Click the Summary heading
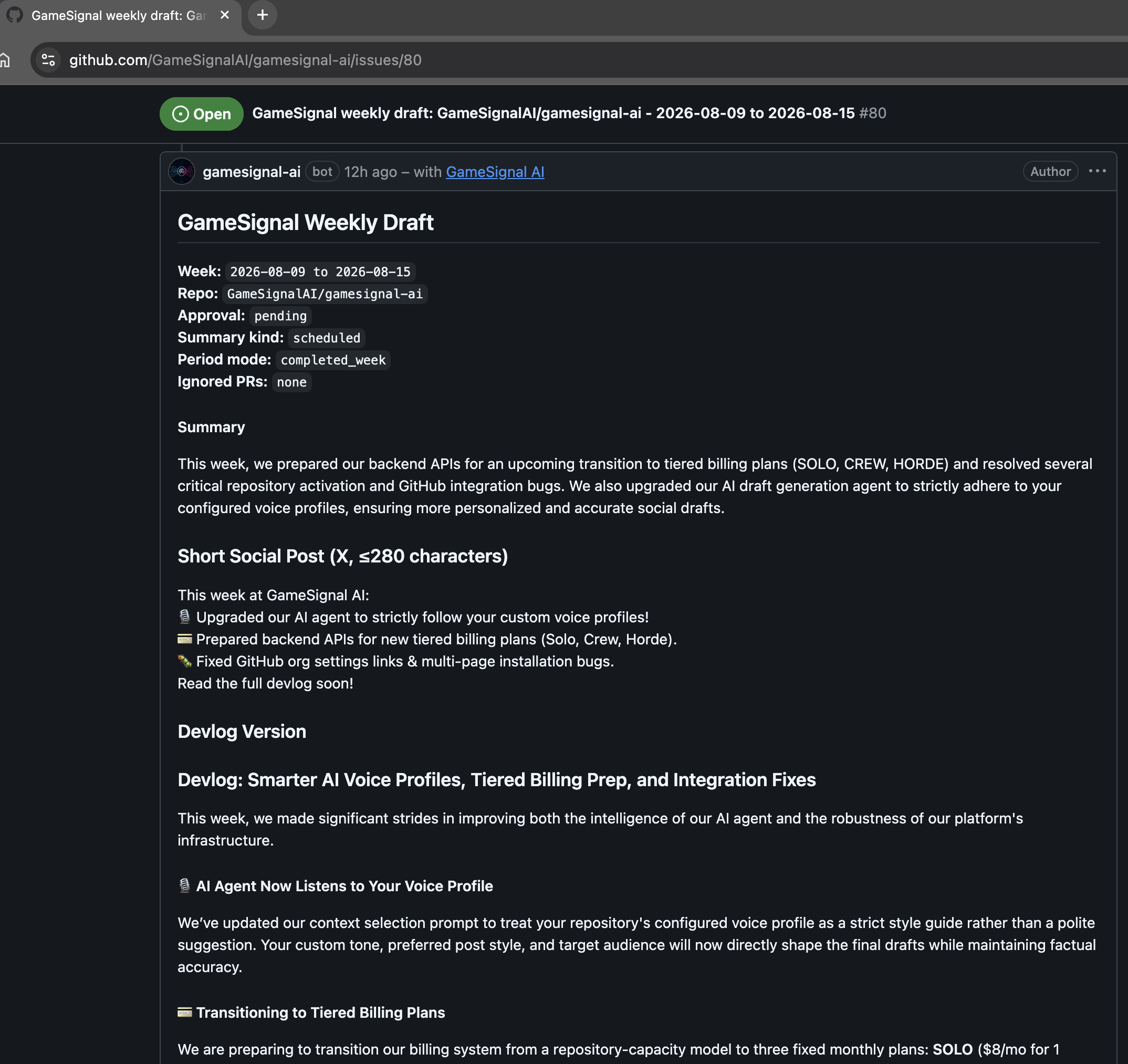The height and width of the screenshot is (1064, 1128). (211, 427)
